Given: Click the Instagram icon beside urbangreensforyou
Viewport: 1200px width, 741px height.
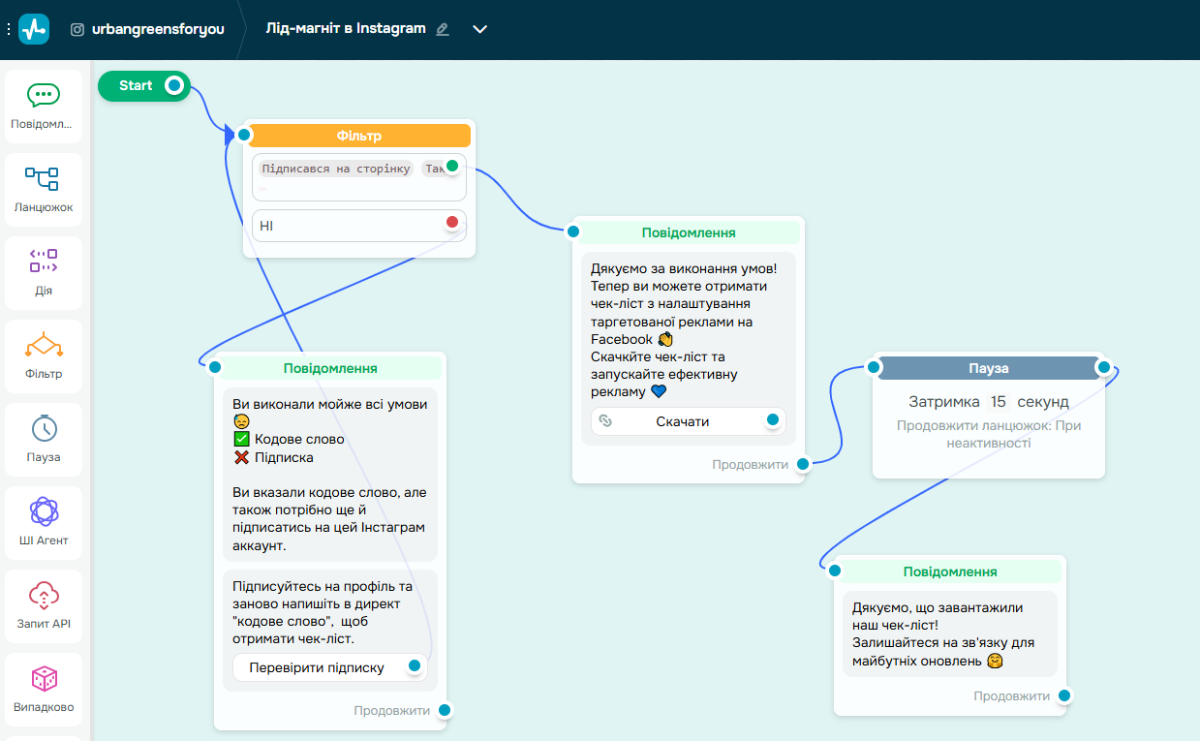Looking at the screenshot, I should pos(78,29).
